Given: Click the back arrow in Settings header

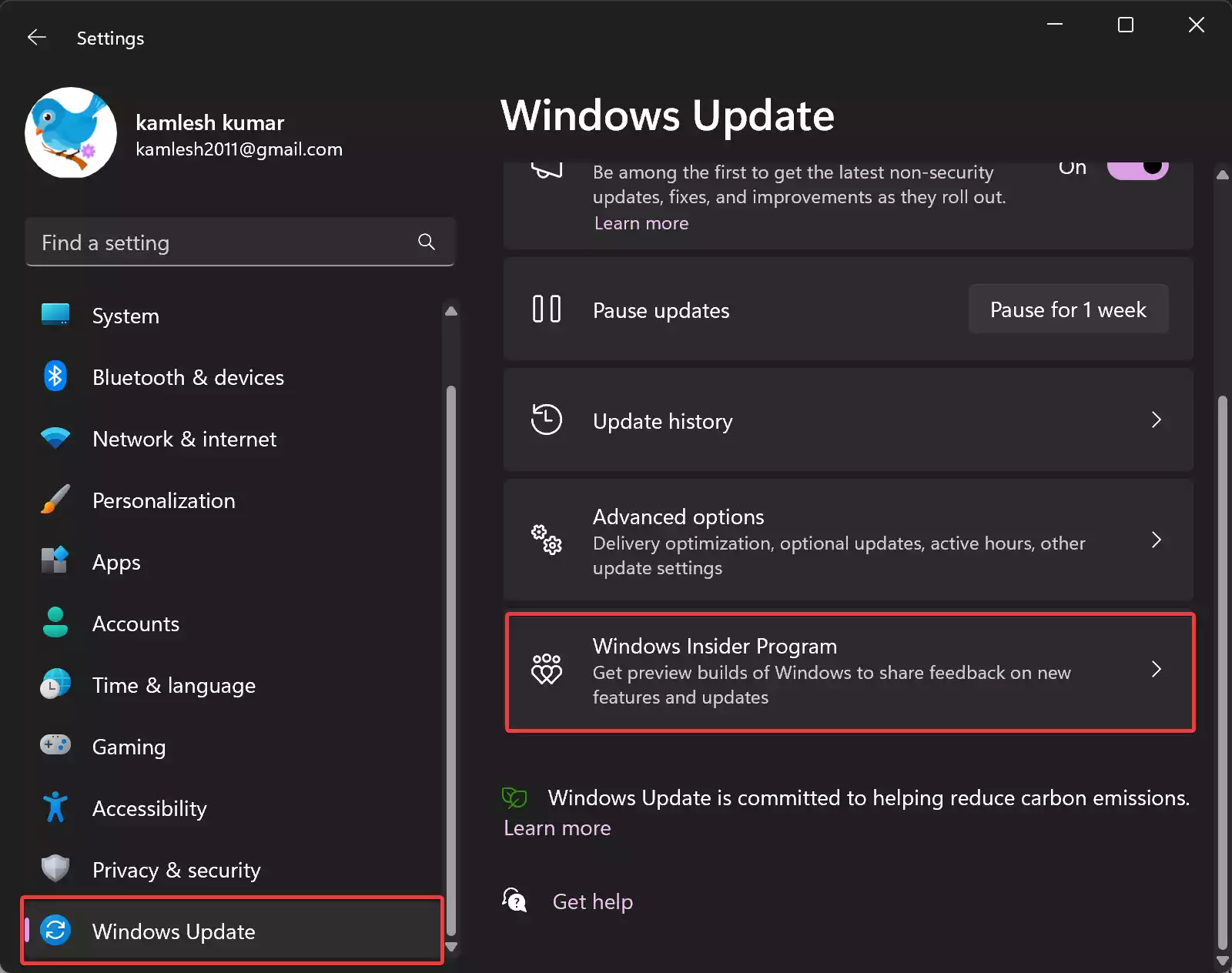Looking at the screenshot, I should coord(37,38).
